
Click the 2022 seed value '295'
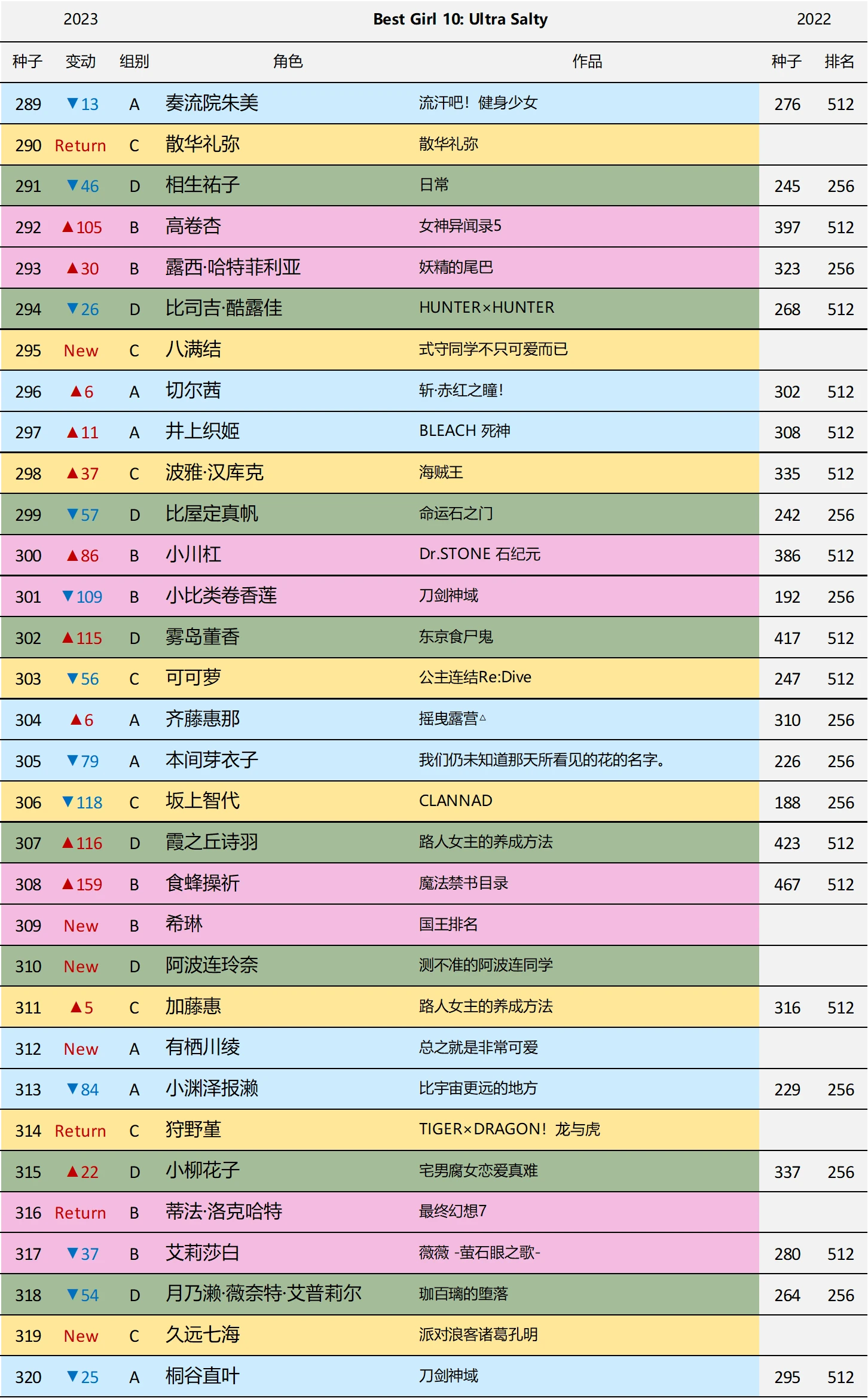[x=787, y=1377]
